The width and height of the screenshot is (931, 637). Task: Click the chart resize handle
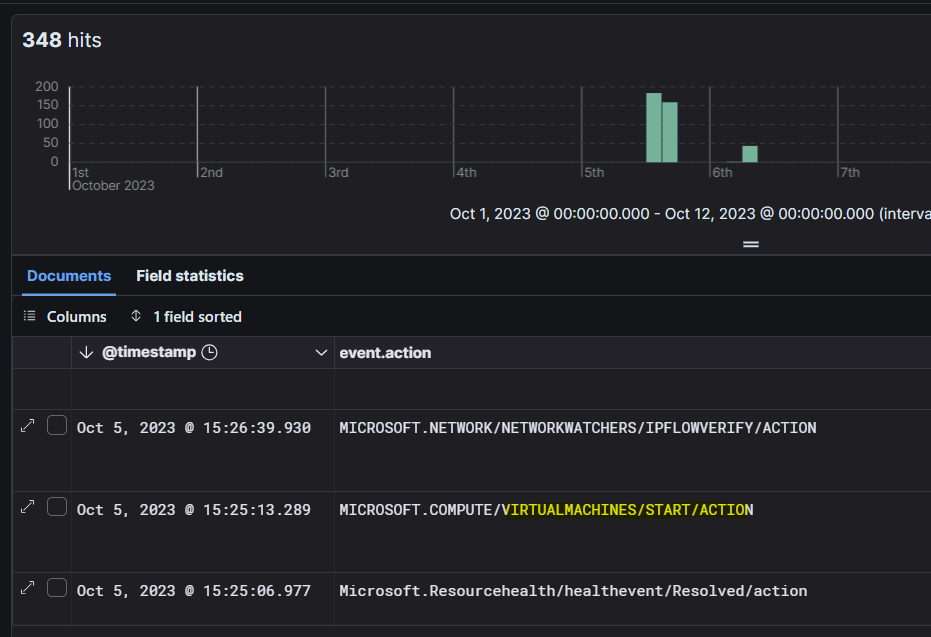751,244
